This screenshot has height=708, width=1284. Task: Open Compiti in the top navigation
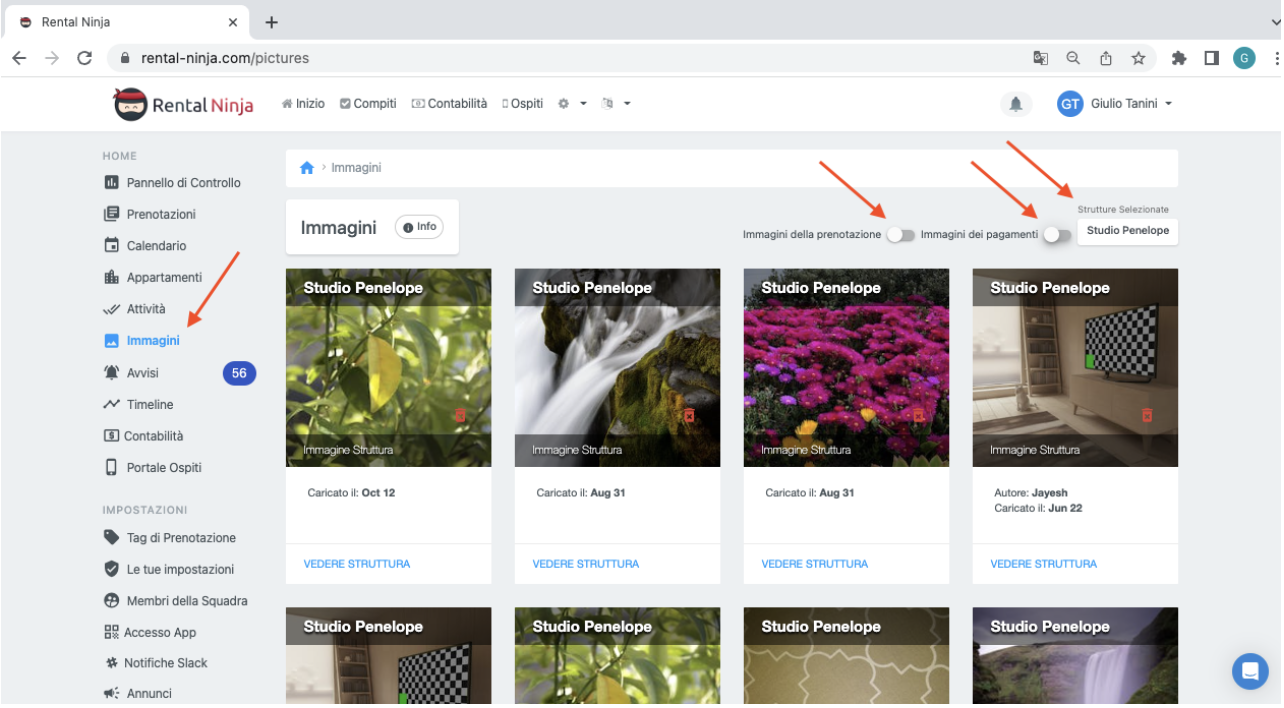tap(368, 104)
